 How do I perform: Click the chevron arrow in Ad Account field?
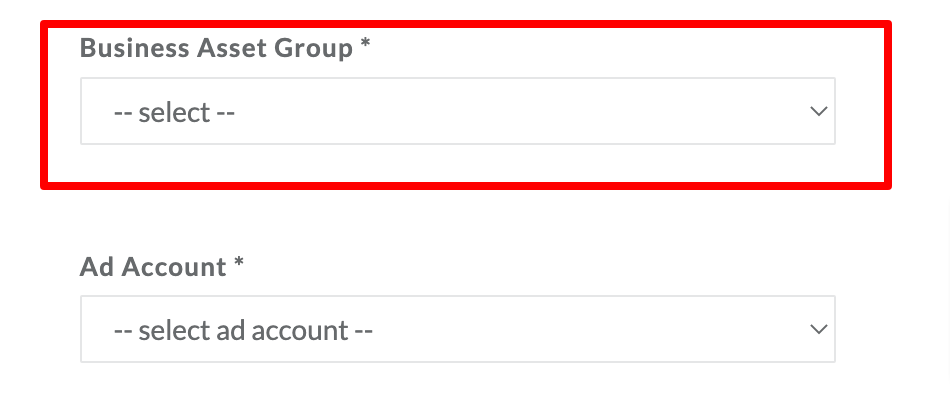pyautogui.click(x=819, y=329)
